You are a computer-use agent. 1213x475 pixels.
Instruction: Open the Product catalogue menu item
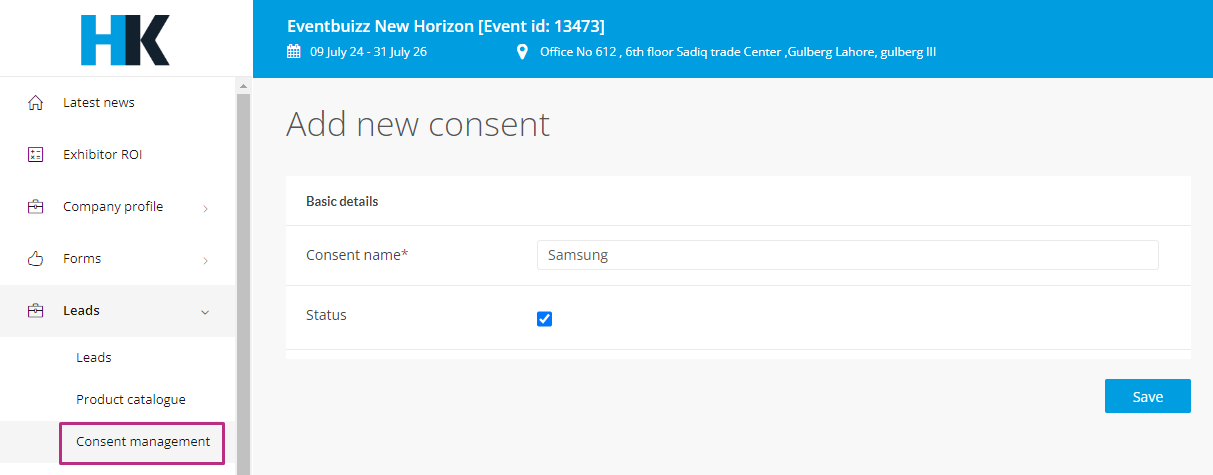pos(131,399)
